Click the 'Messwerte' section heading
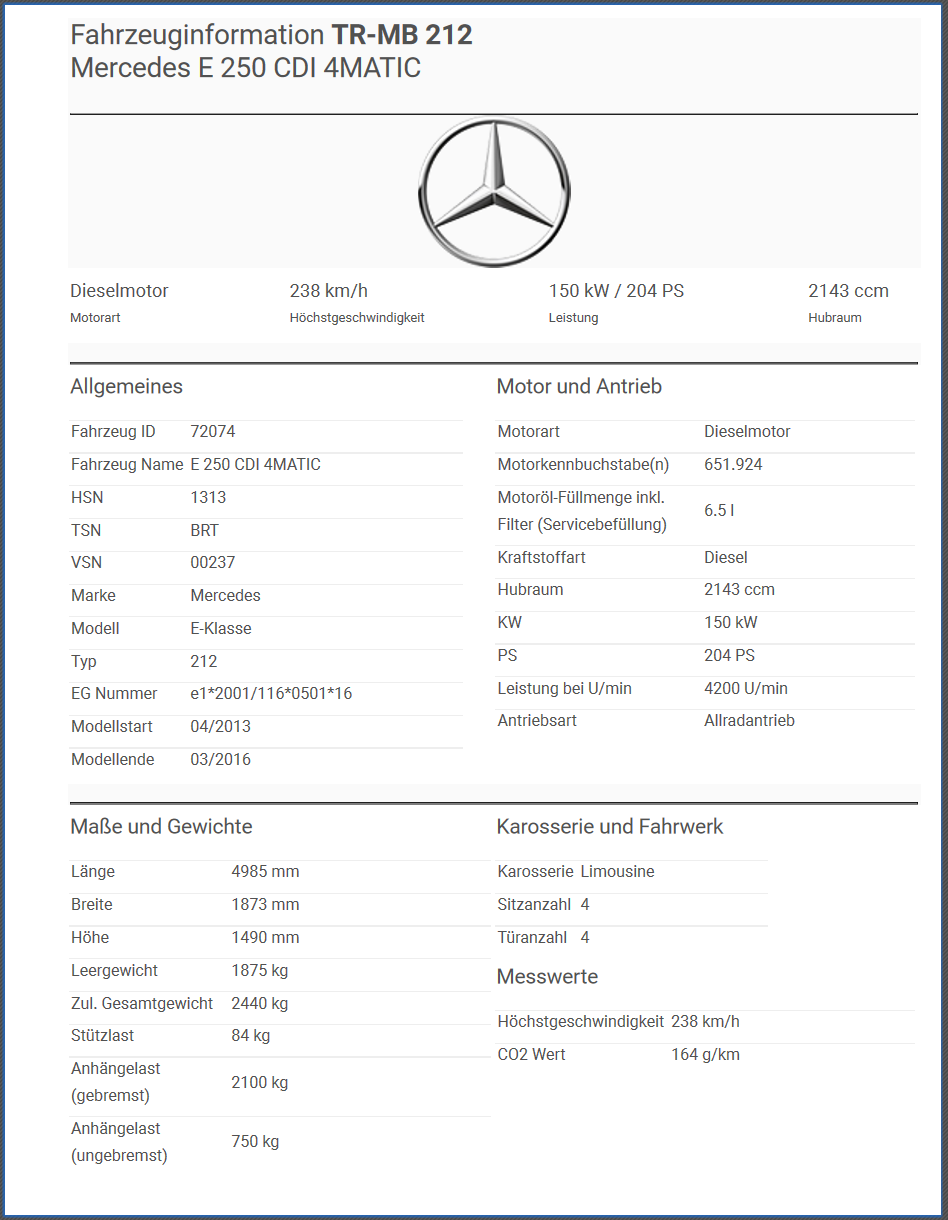 (547, 977)
